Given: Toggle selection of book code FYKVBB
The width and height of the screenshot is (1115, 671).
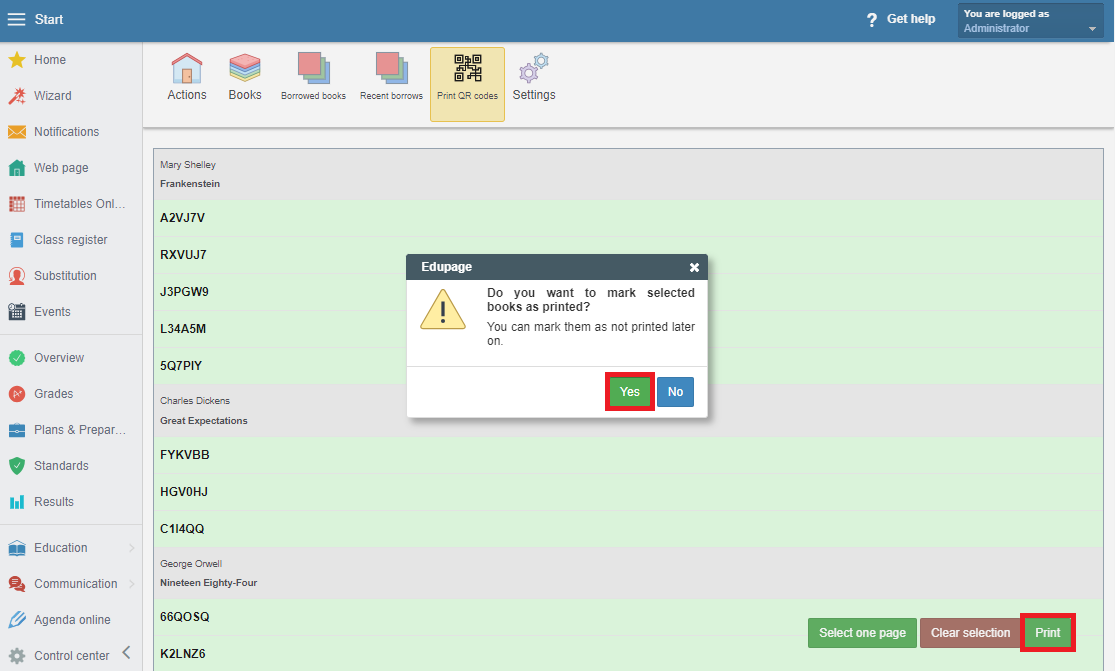Looking at the screenshot, I should pyautogui.click(x=185, y=455).
